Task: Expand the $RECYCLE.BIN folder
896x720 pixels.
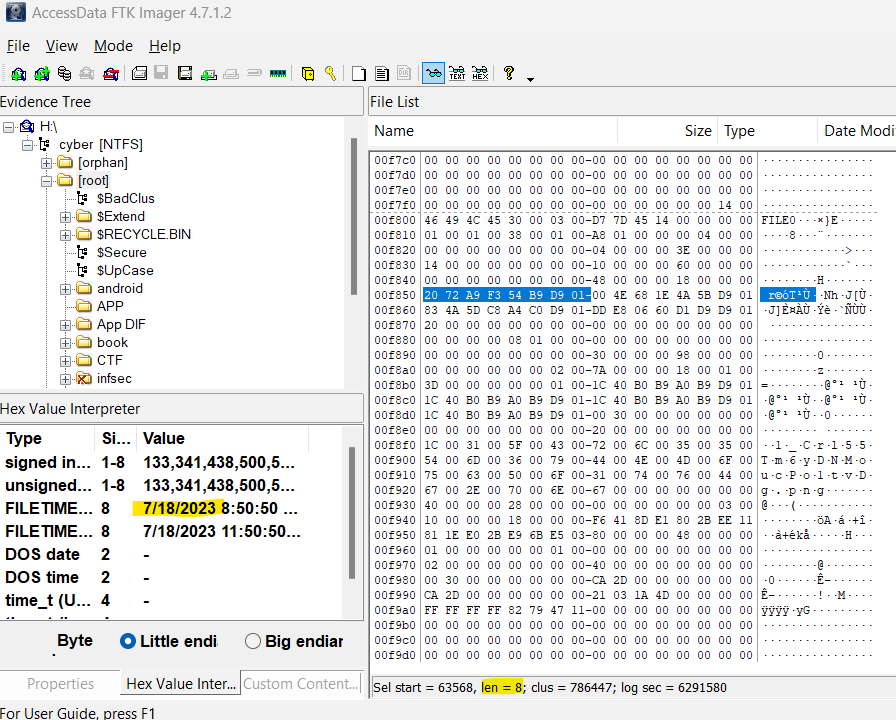Action: 65,235
